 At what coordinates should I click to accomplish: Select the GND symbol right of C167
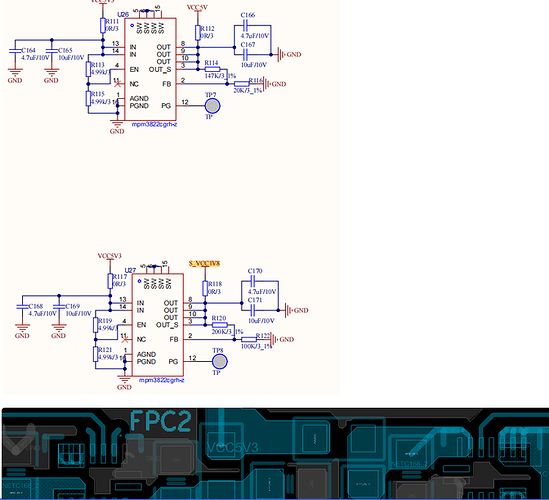[290, 55]
